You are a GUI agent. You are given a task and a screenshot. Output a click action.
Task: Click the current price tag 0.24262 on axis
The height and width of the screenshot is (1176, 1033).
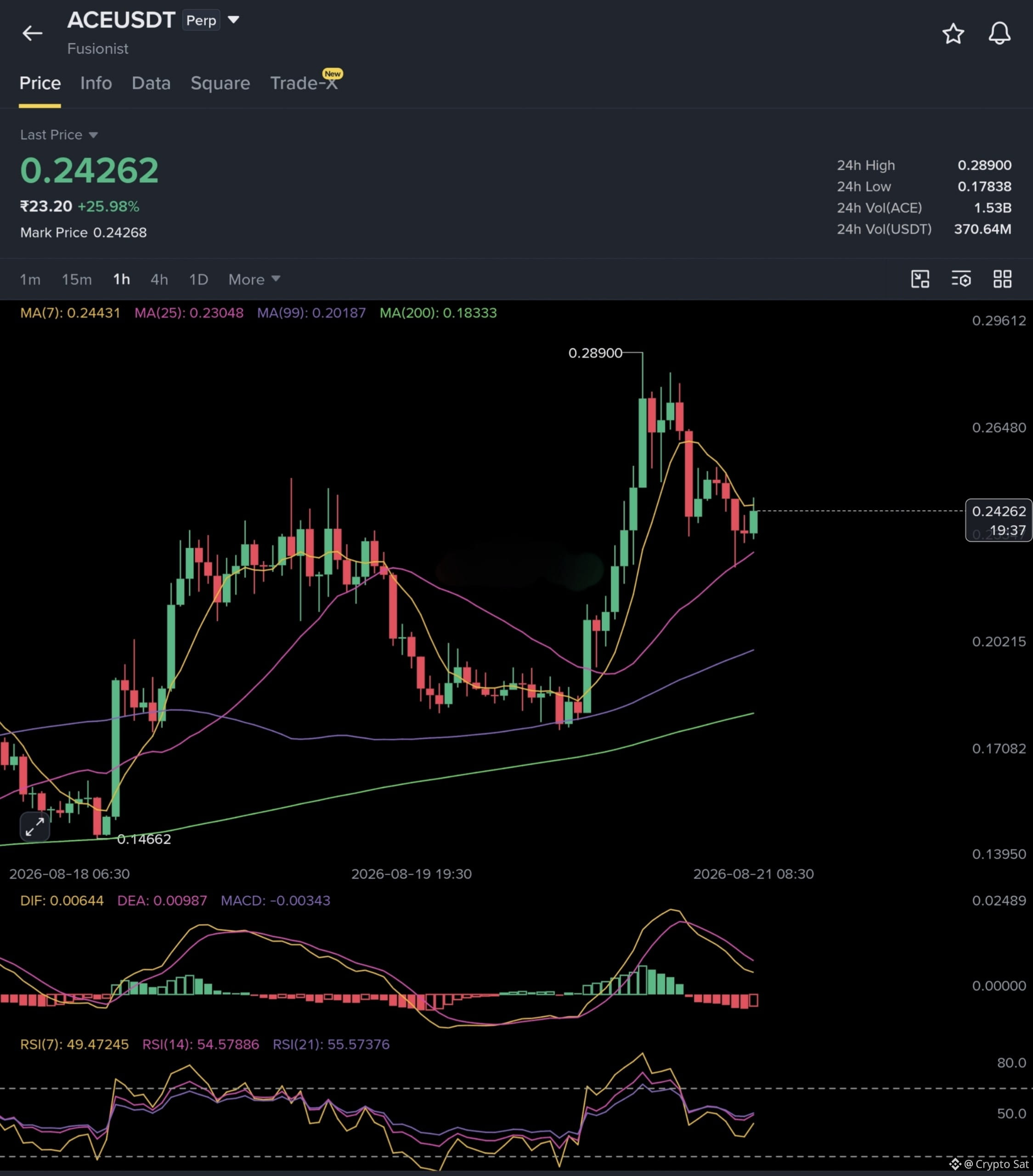coord(999,520)
